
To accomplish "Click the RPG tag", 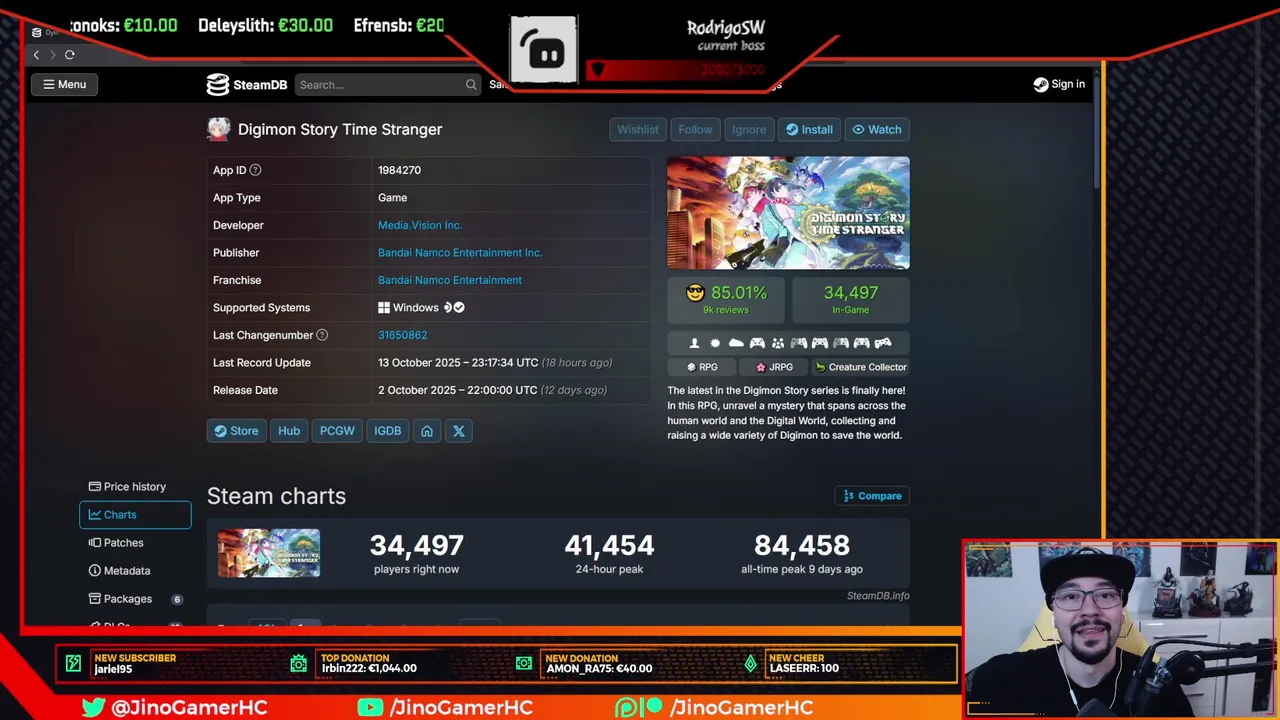I will 702,367.
